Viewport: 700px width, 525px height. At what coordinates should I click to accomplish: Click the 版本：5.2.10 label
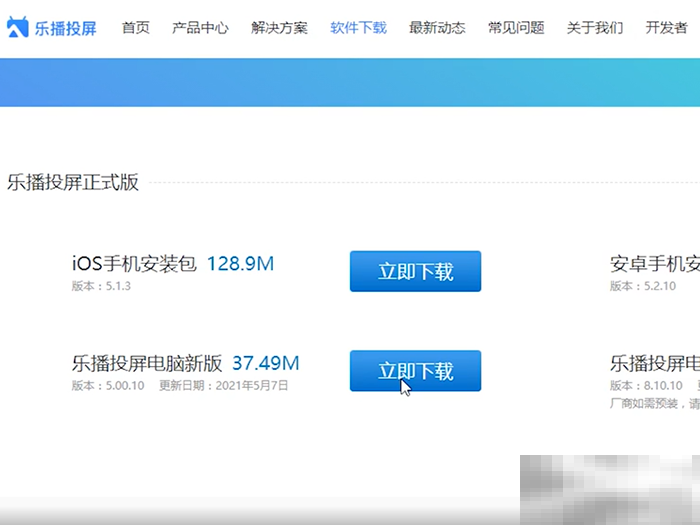(643, 286)
